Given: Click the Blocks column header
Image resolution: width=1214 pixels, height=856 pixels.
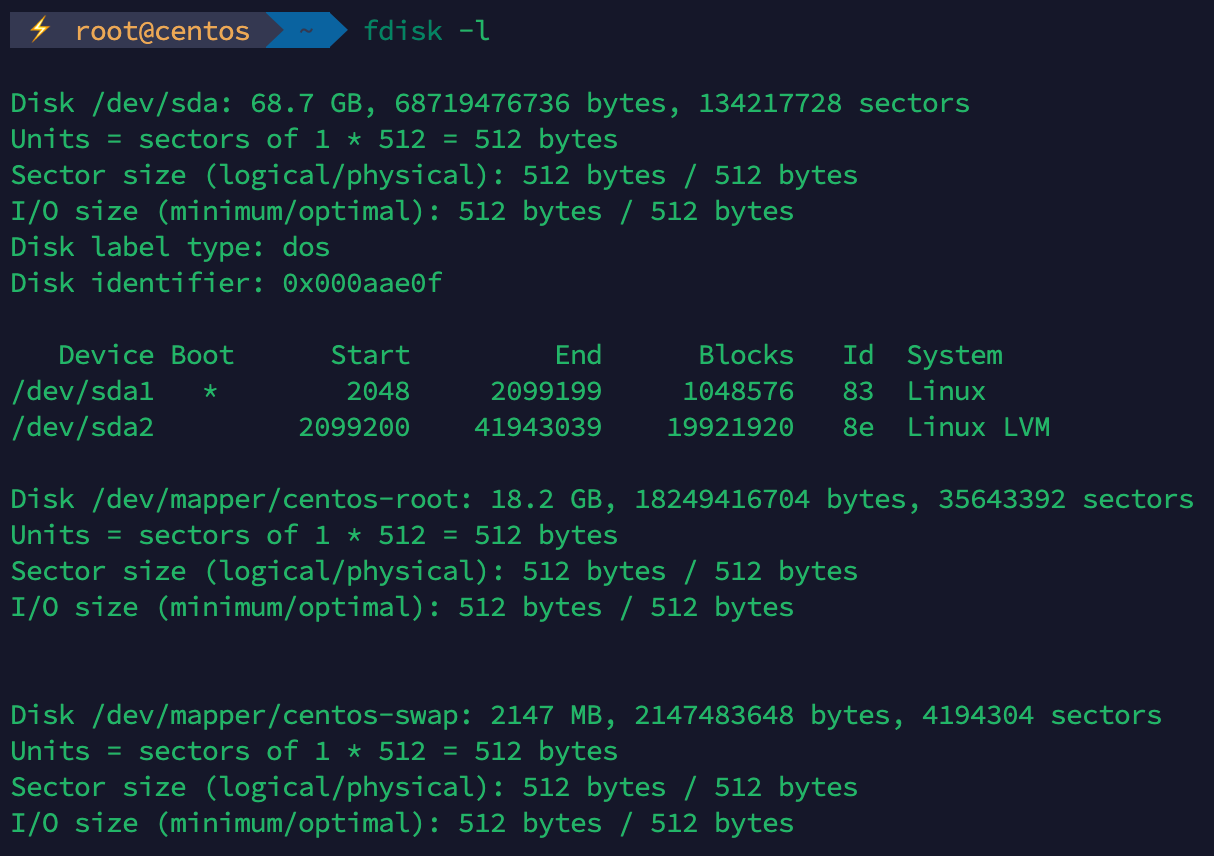Looking at the screenshot, I should [x=746, y=355].
